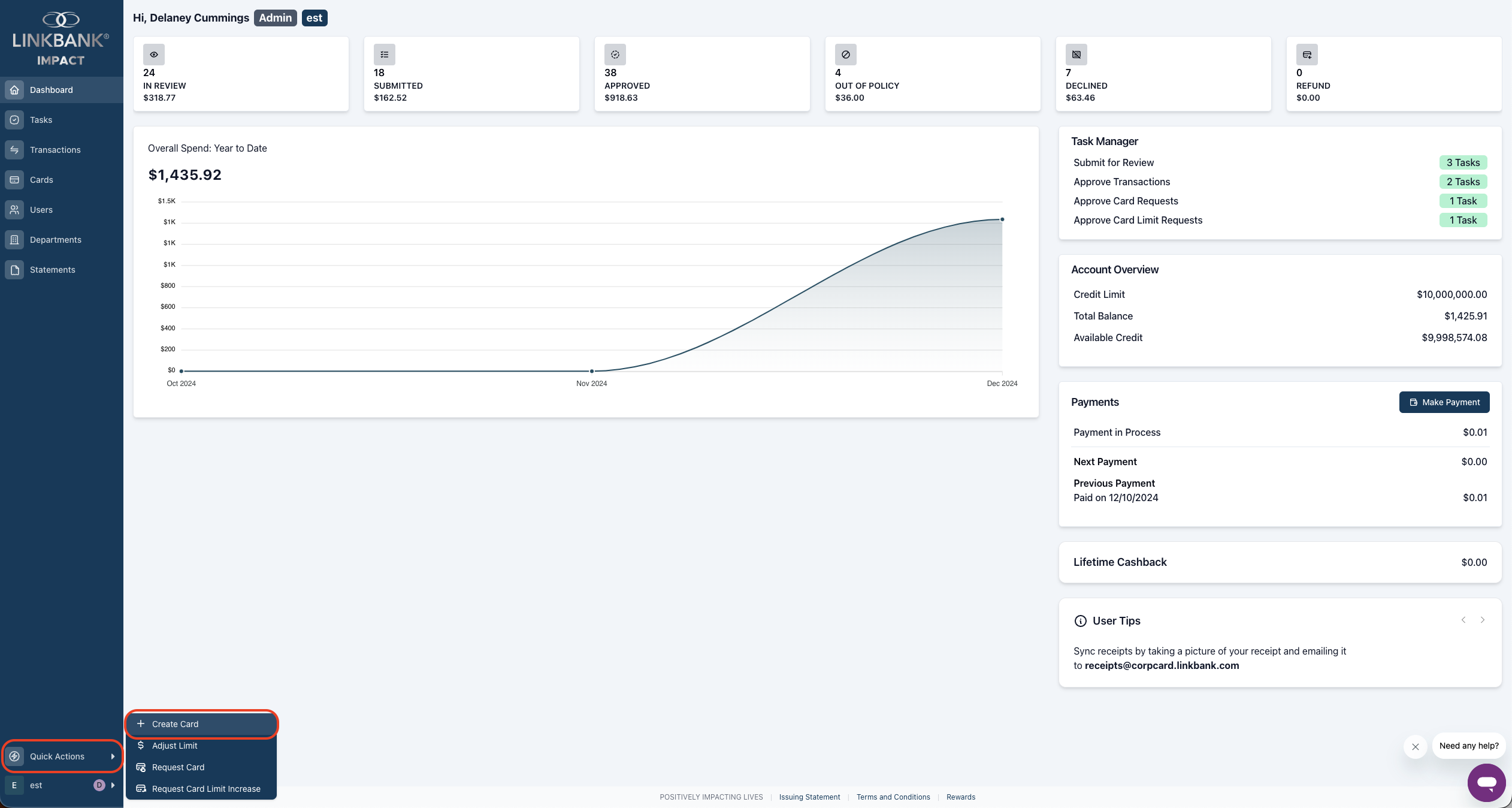Open the Users people icon
1512x808 pixels.
(x=14, y=210)
